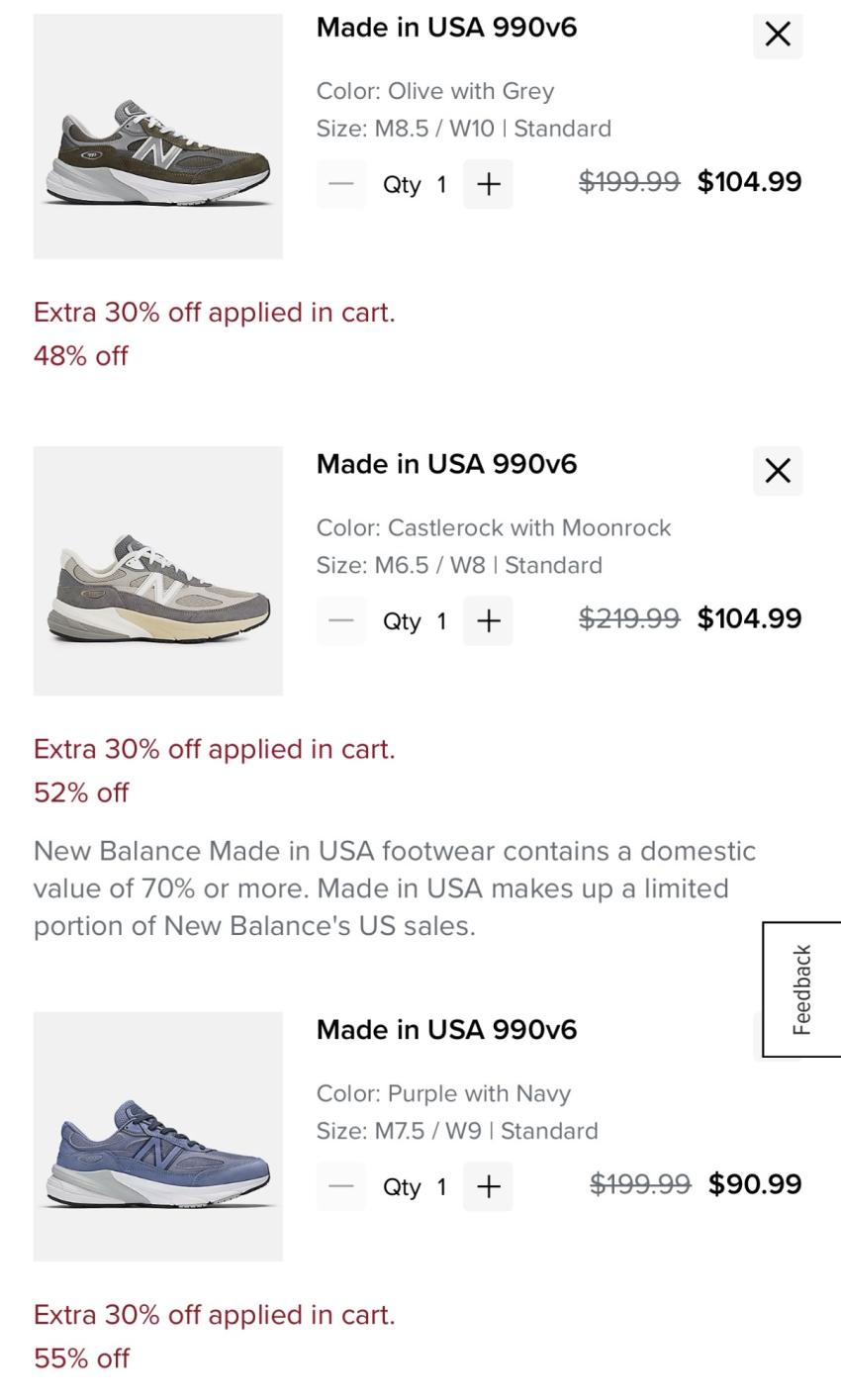Image resolution: width=841 pixels, height=1400 pixels.
Task: Open second Made in USA 990v6 title
Action: (446, 464)
